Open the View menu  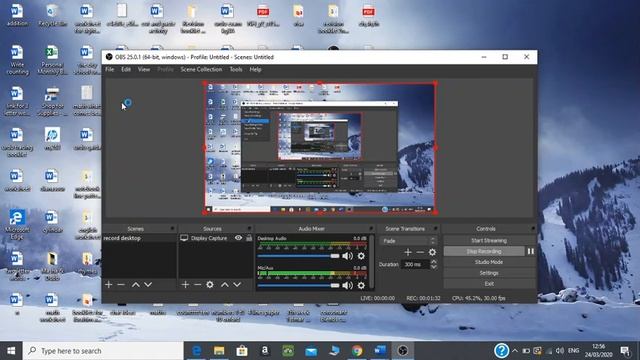[144, 69]
